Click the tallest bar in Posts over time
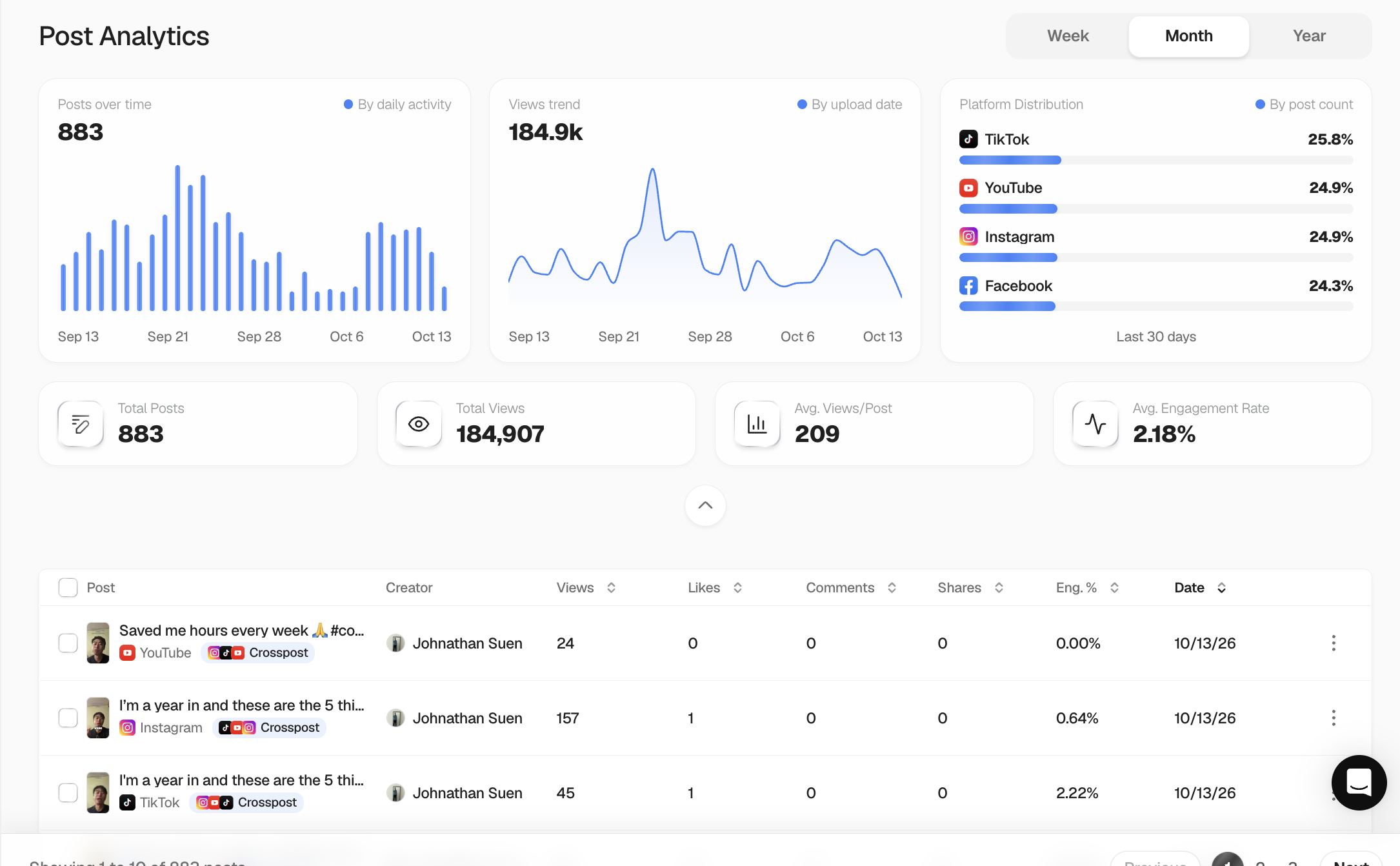1400x866 pixels. point(177,237)
